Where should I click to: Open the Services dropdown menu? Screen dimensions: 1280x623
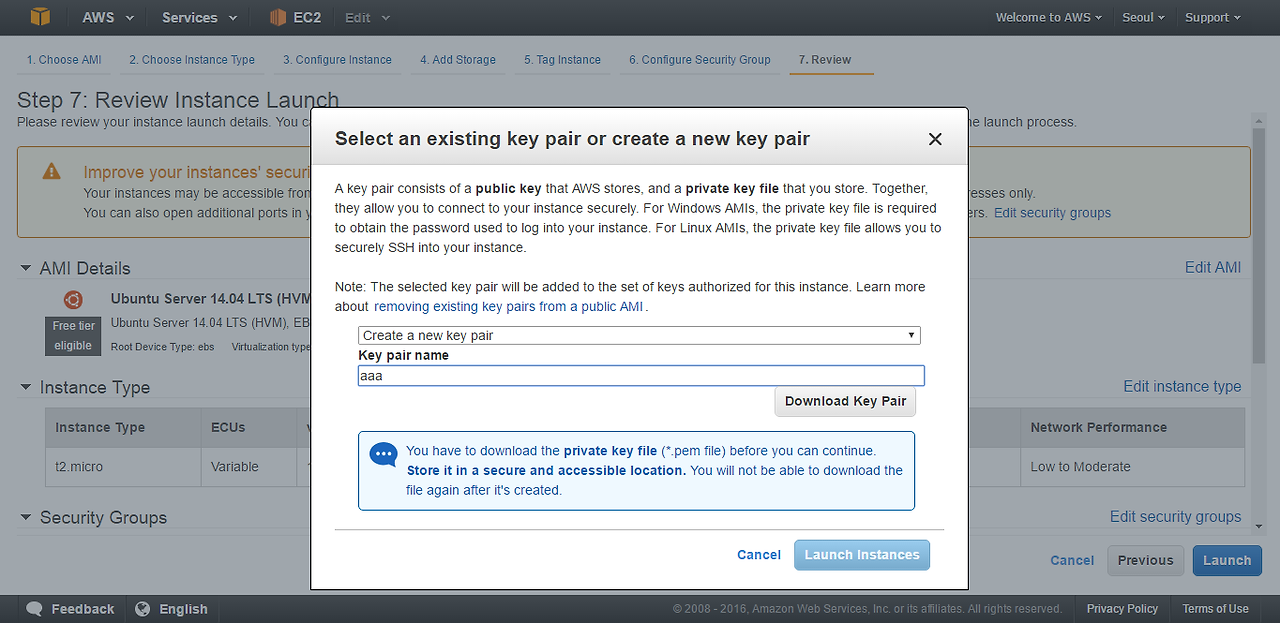(200, 17)
